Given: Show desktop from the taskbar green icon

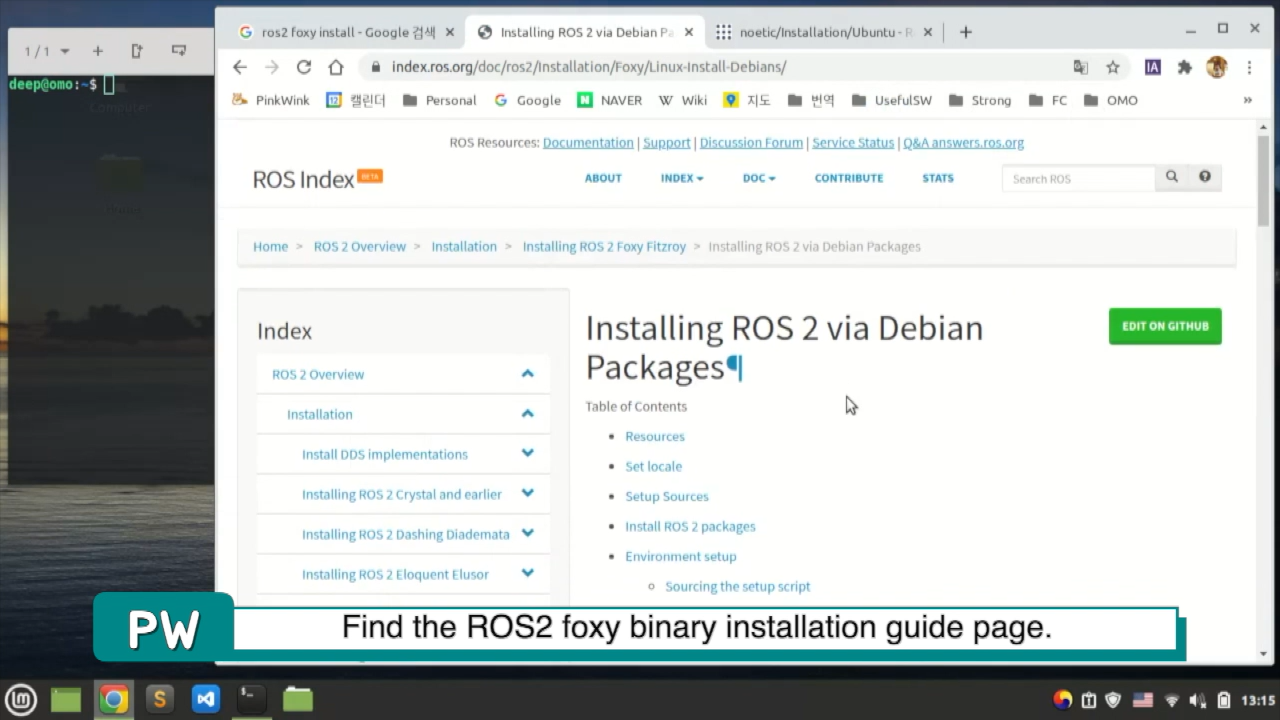Looking at the screenshot, I should 66,699.
